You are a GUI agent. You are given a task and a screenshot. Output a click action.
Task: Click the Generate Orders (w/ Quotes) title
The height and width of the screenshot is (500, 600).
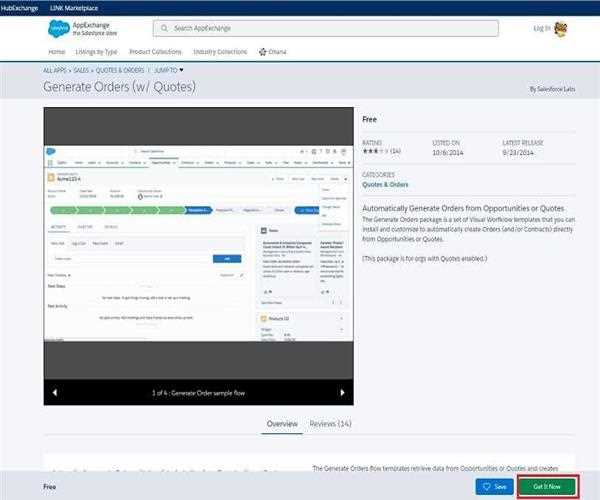tap(119, 87)
